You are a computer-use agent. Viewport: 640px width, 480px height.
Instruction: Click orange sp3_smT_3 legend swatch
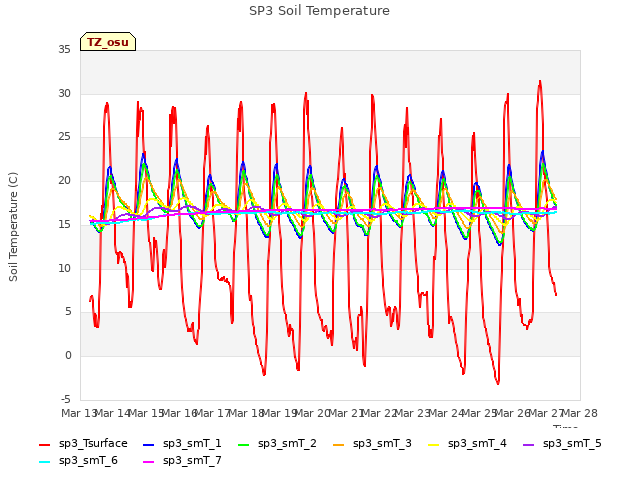tap(339, 444)
